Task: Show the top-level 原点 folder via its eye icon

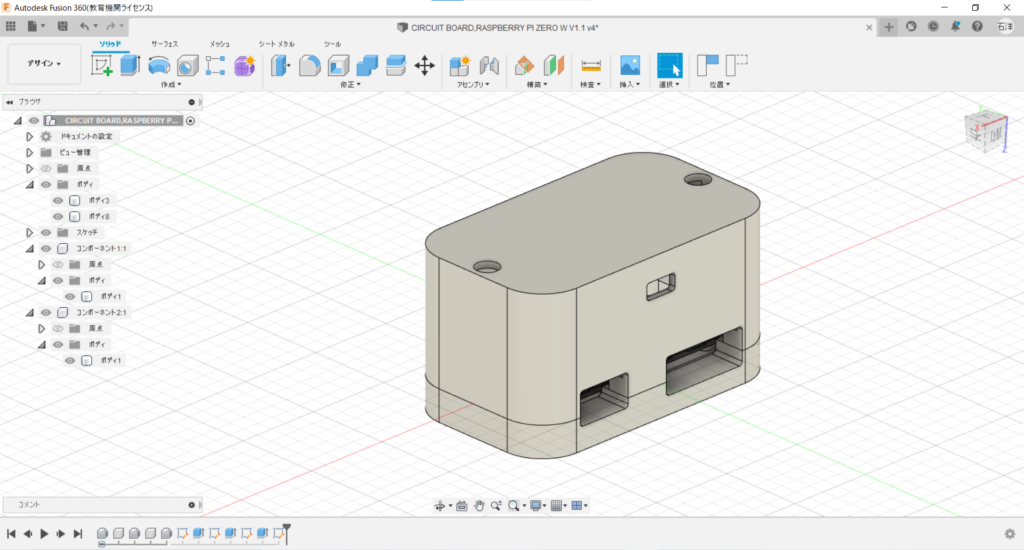Action: click(46, 169)
